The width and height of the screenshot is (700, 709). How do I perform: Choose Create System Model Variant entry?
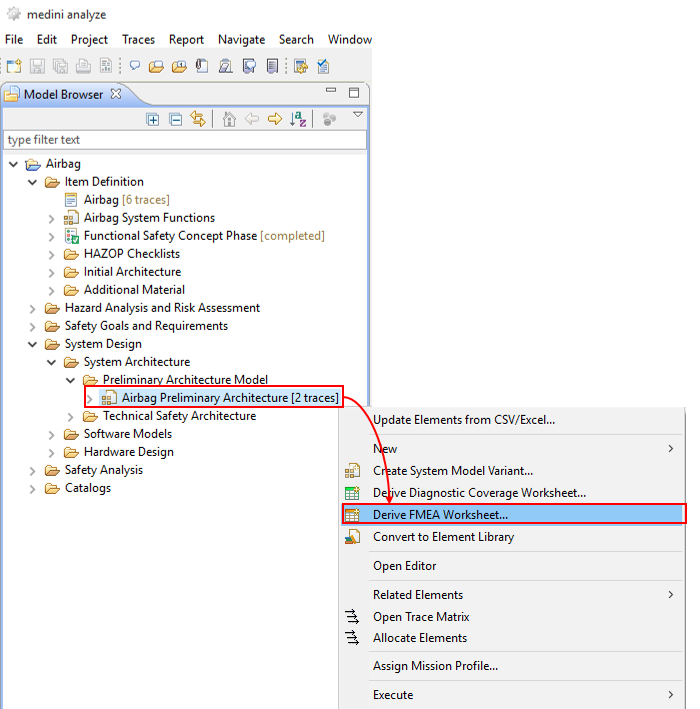click(453, 471)
